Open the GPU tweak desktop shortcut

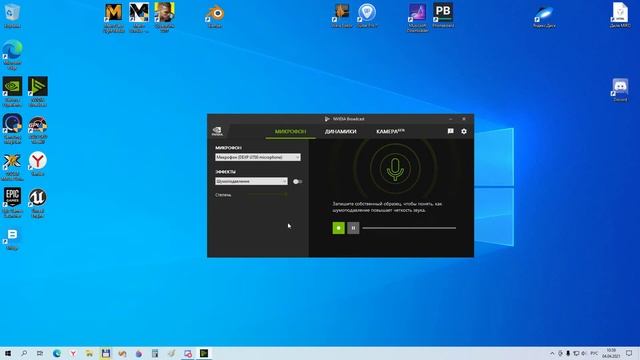tap(38, 130)
